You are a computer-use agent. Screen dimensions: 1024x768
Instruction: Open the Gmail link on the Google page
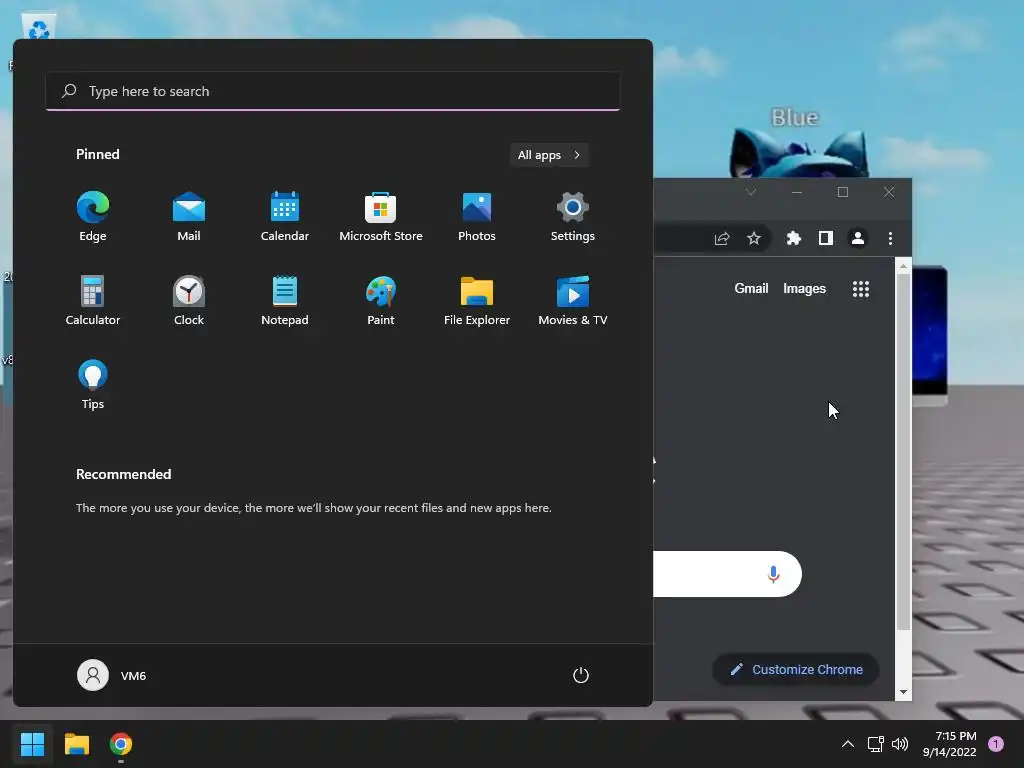pyautogui.click(x=751, y=289)
